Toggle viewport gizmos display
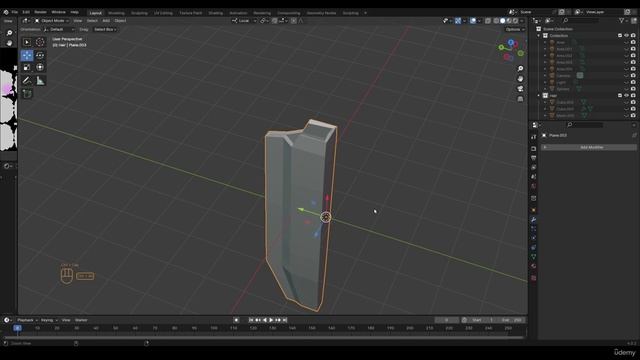Screen dimensions: 640x360 pyautogui.click(x=458, y=20)
